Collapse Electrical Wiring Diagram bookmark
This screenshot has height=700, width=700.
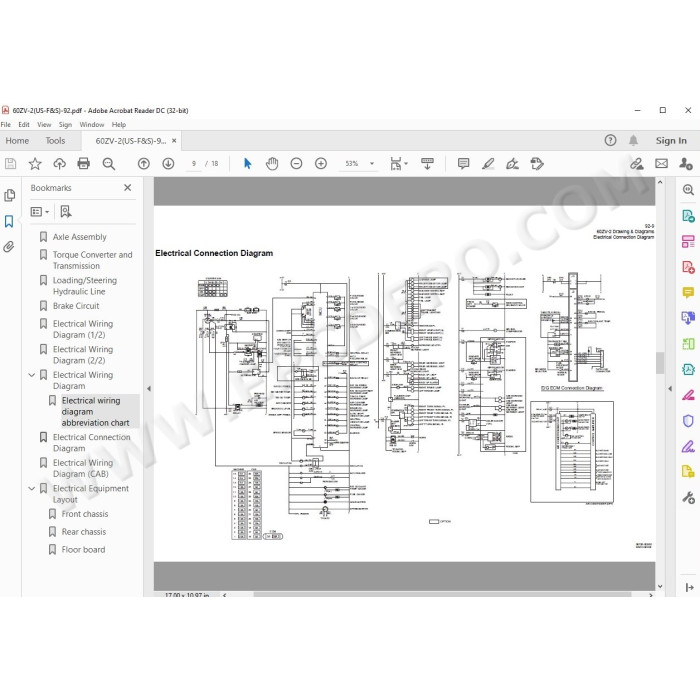[x=32, y=375]
